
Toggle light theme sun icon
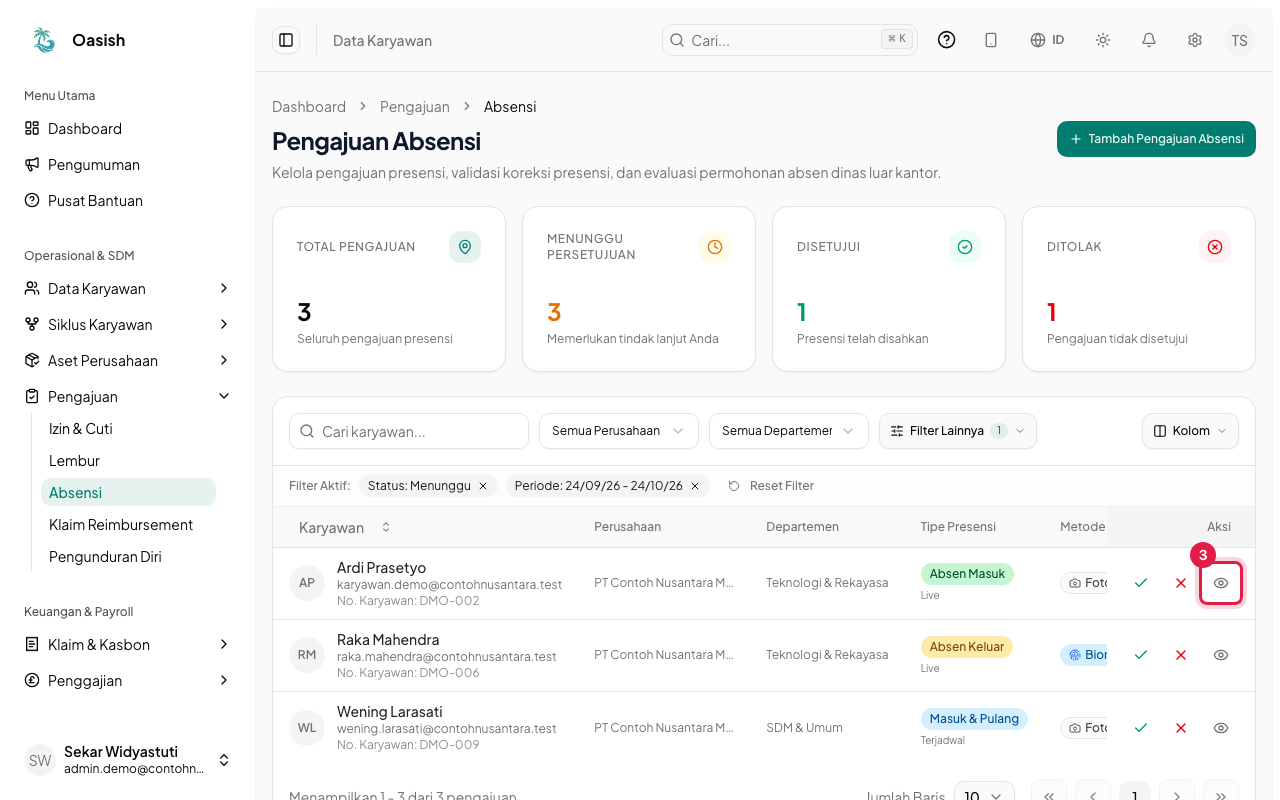tap(1103, 40)
